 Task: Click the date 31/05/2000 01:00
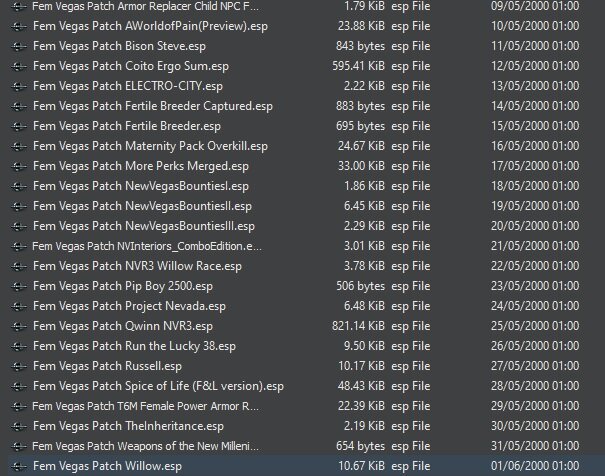pyautogui.click(x=535, y=446)
